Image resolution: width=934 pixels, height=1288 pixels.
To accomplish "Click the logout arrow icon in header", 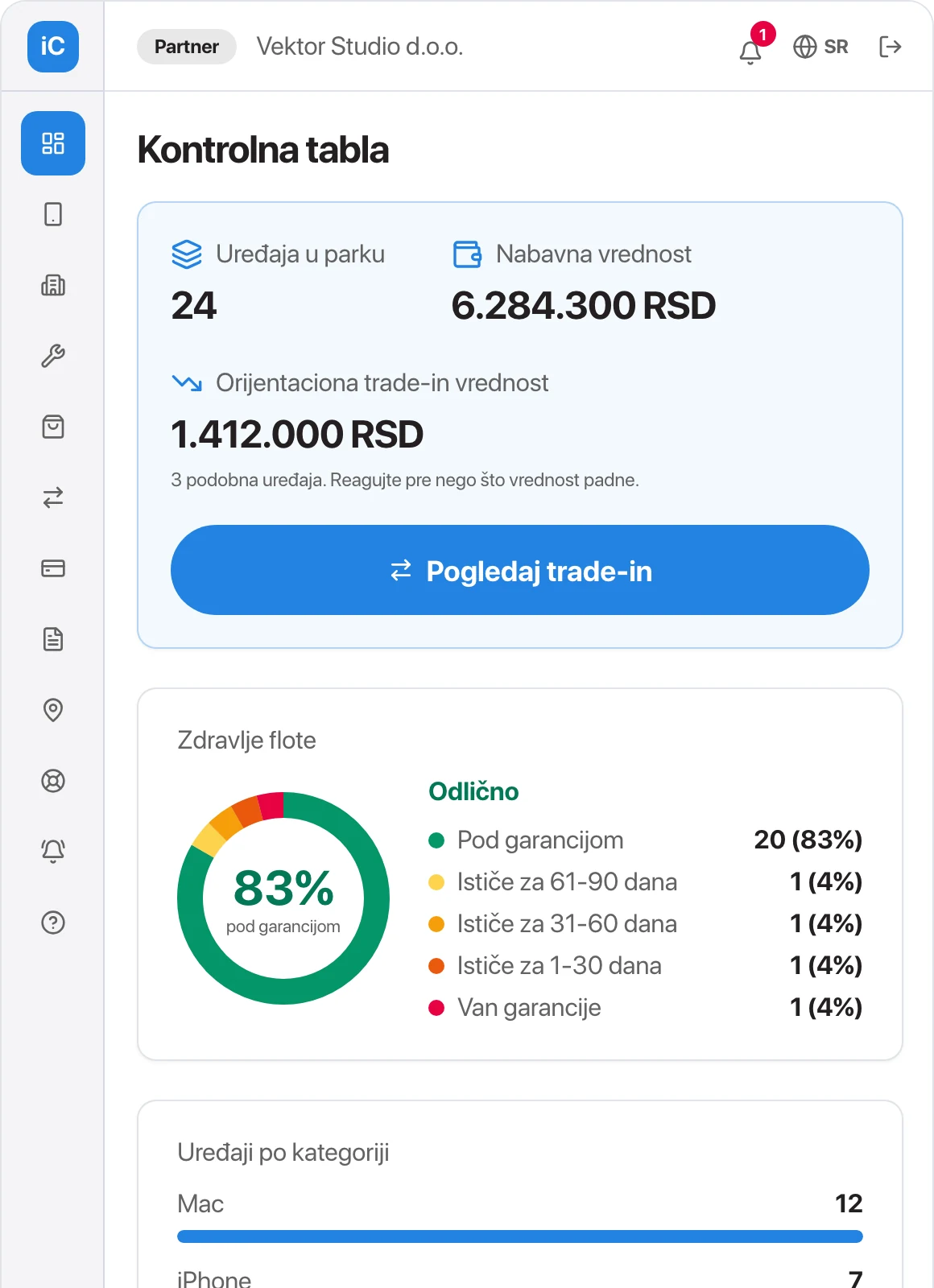I will (890, 47).
